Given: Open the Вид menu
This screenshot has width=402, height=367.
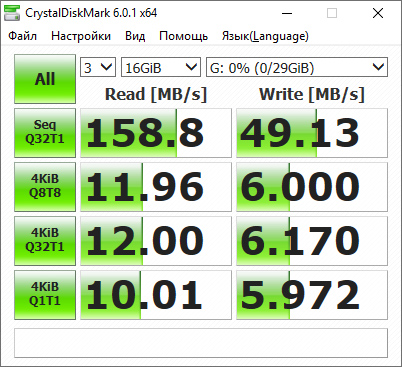Looking at the screenshot, I should tap(135, 36).
